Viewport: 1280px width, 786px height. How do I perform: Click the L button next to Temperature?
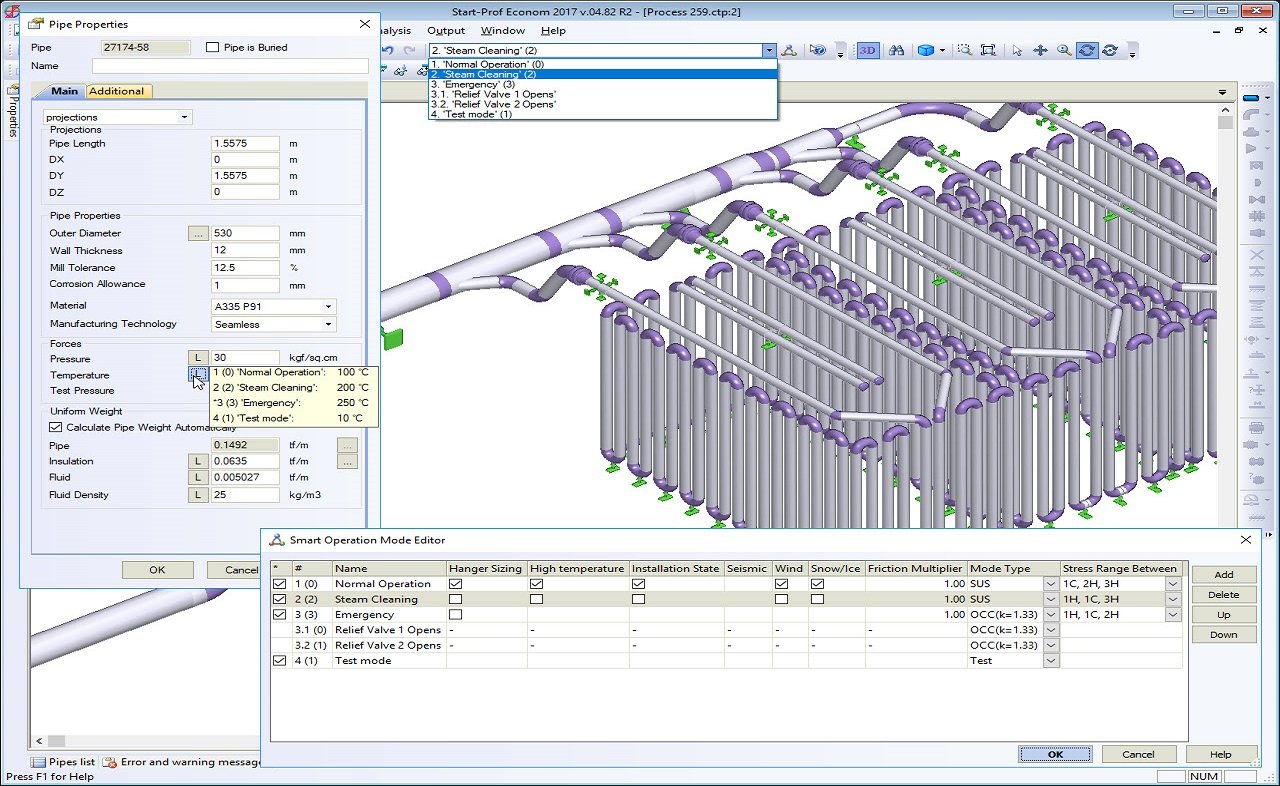[198, 375]
